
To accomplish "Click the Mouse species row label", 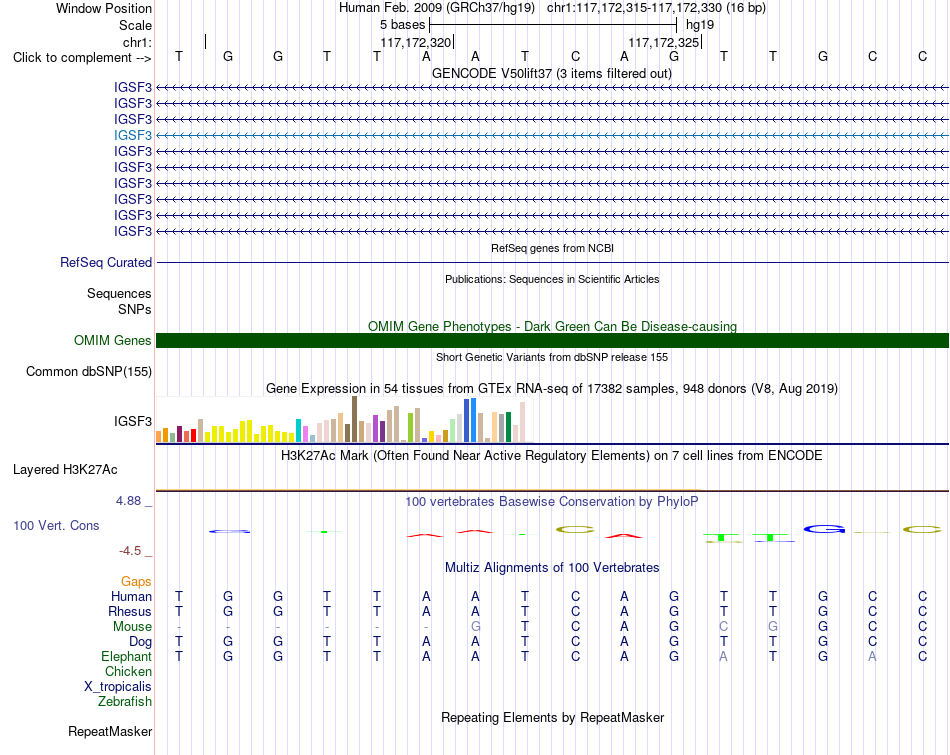I will (x=132, y=627).
